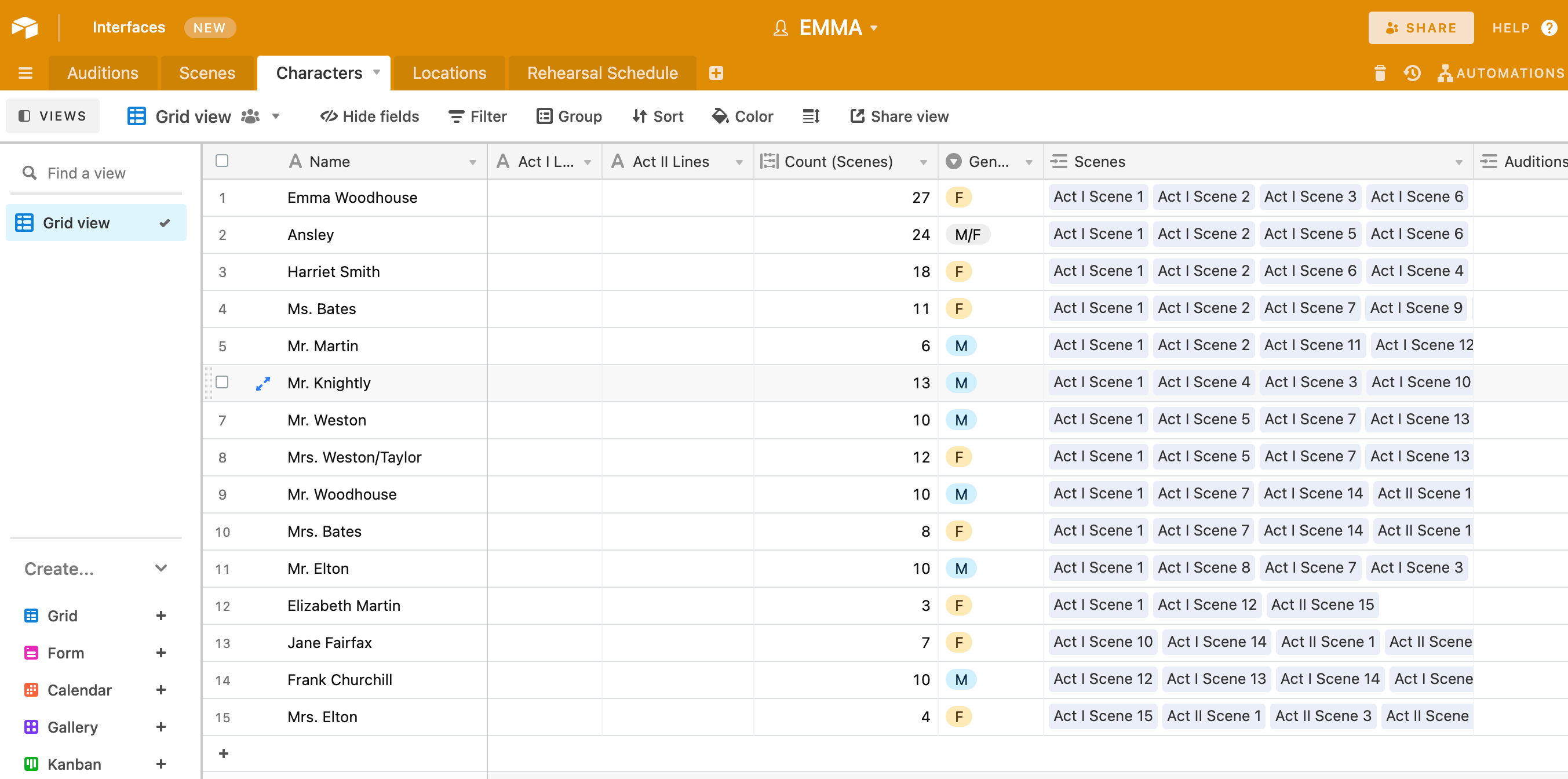Click Elizabeth Martin Act II Scene 15 tag
The image size is (1568, 779).
tap(1322, 605)
